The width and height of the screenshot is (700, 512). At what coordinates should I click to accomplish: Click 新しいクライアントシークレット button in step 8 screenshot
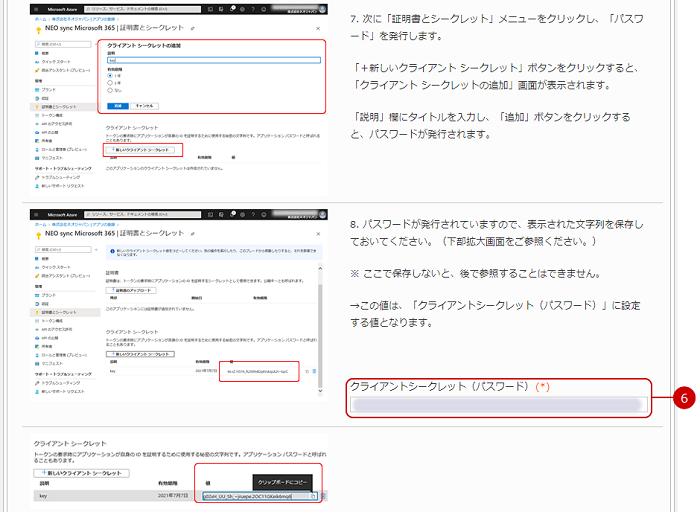tap(140, 354)
